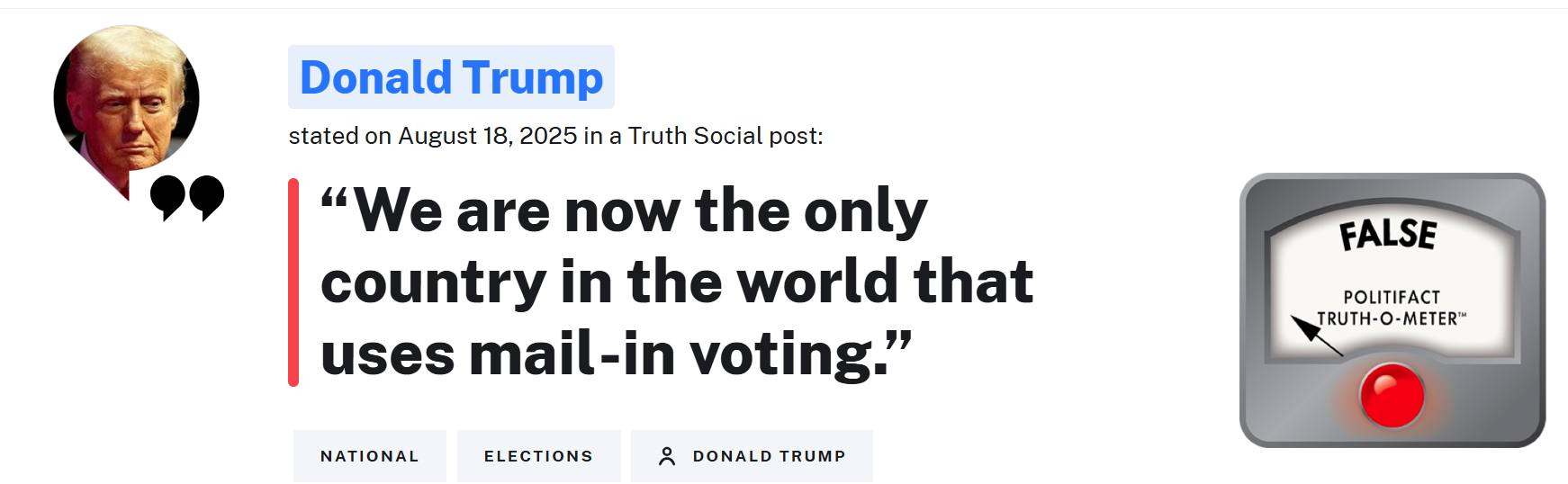
Task: Click the FALSE rating label on meter
Action: point(1388,235)
